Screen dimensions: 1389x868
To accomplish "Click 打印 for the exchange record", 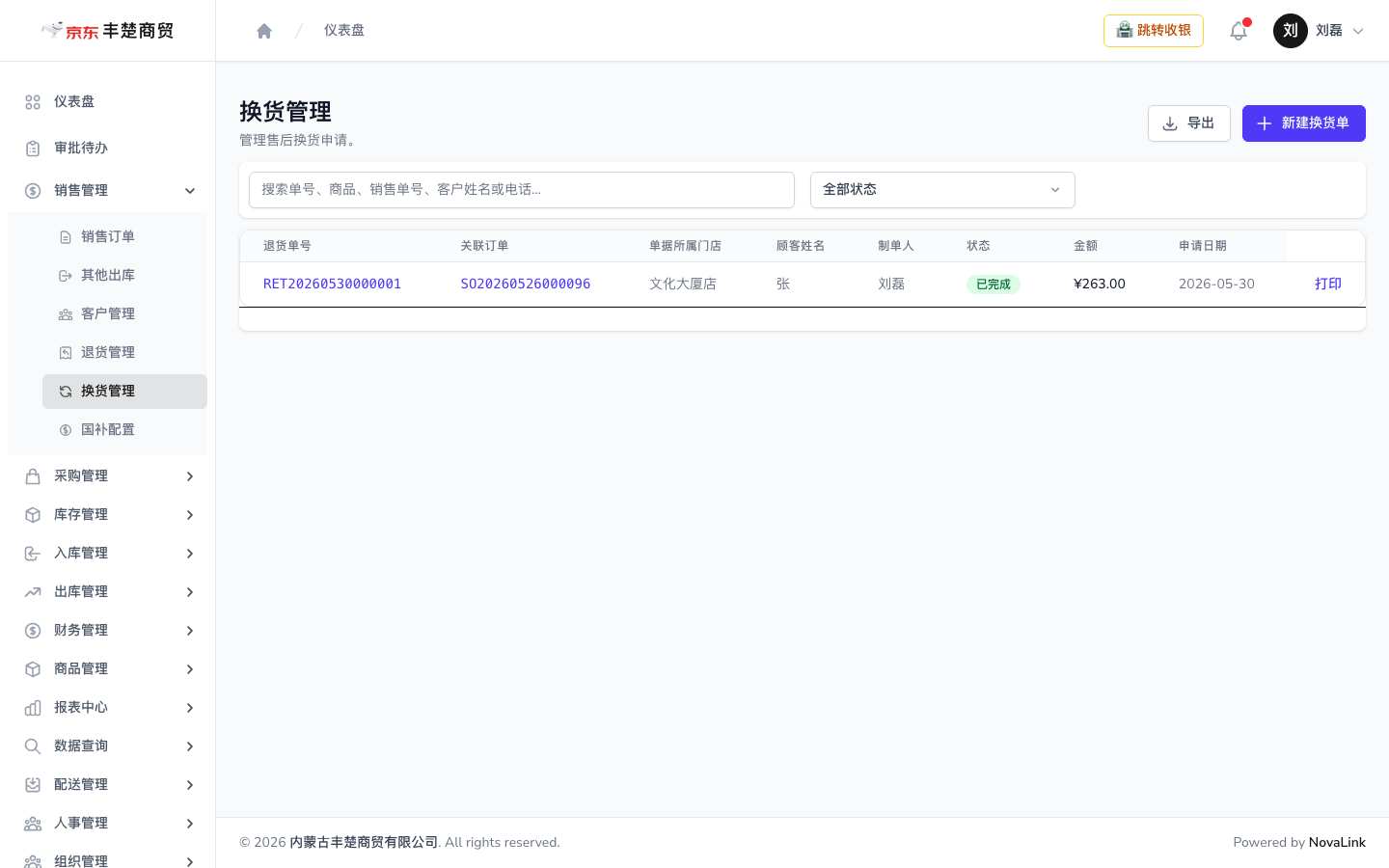I will [x=1328, y=285].
